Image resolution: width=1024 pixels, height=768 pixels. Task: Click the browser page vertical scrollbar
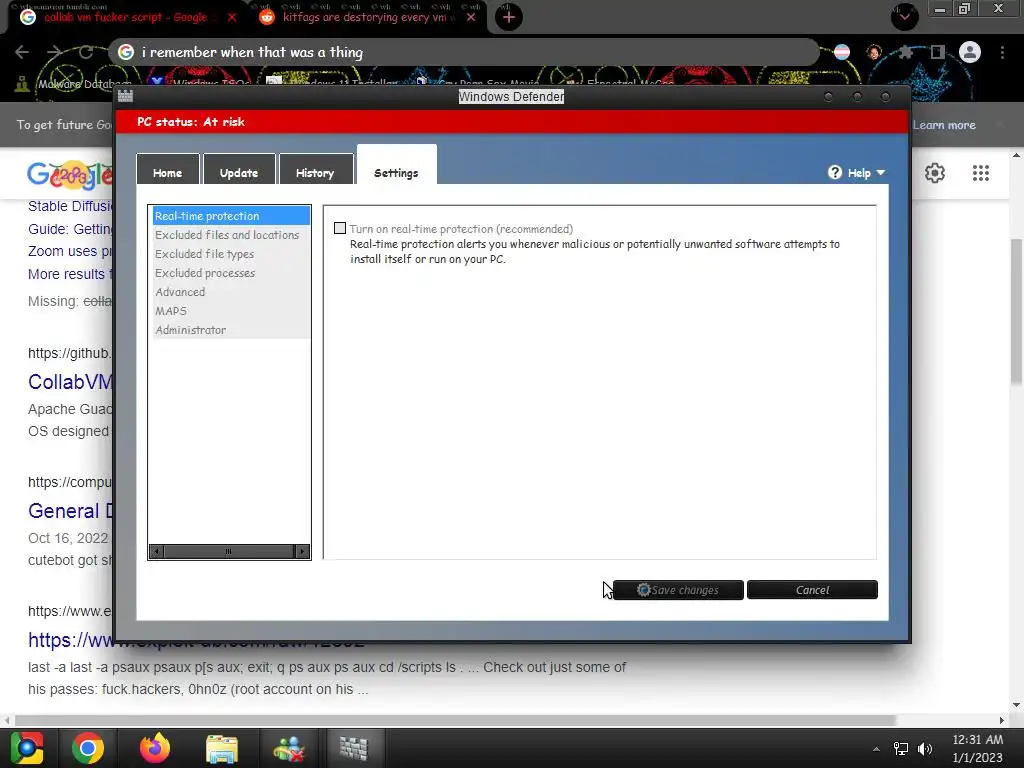point(1016,311)
